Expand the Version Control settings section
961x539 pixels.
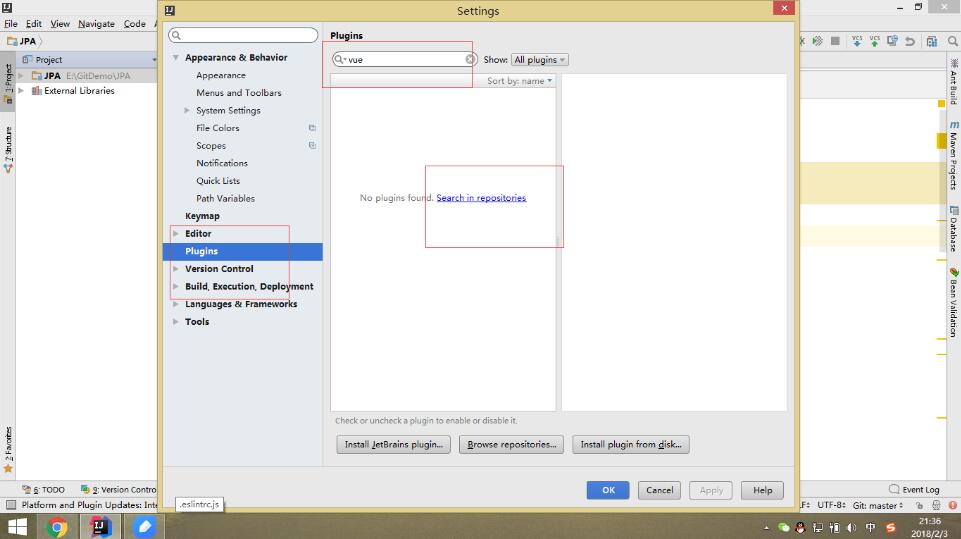pos(176,269)
